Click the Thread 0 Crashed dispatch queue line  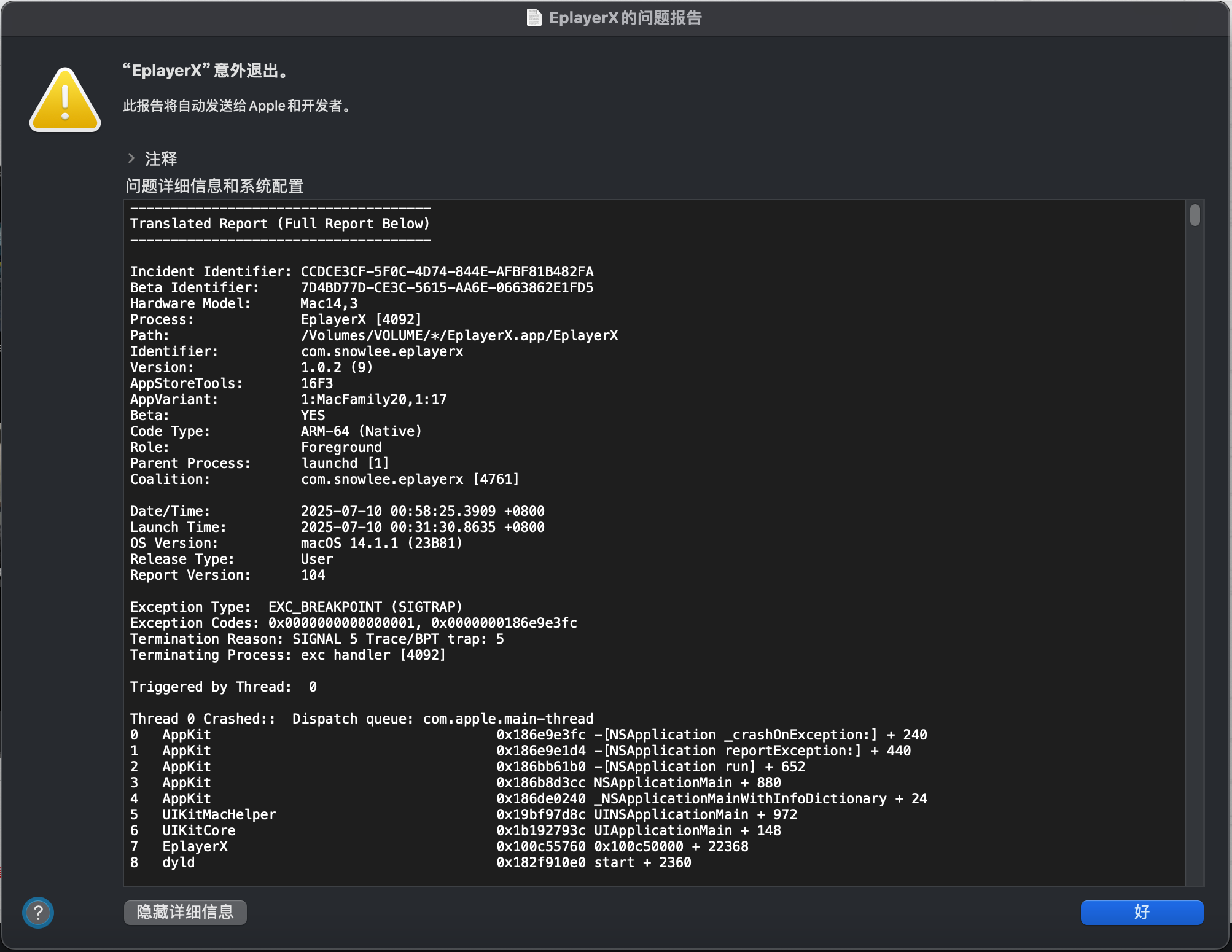pyautogui.click(x=362, y=719)
